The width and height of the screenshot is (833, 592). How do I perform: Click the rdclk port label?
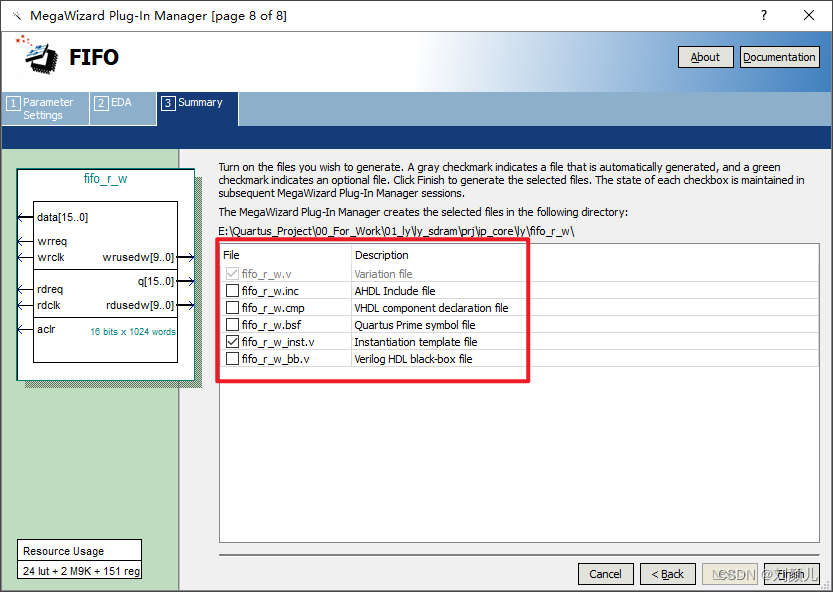pos(49,305)
